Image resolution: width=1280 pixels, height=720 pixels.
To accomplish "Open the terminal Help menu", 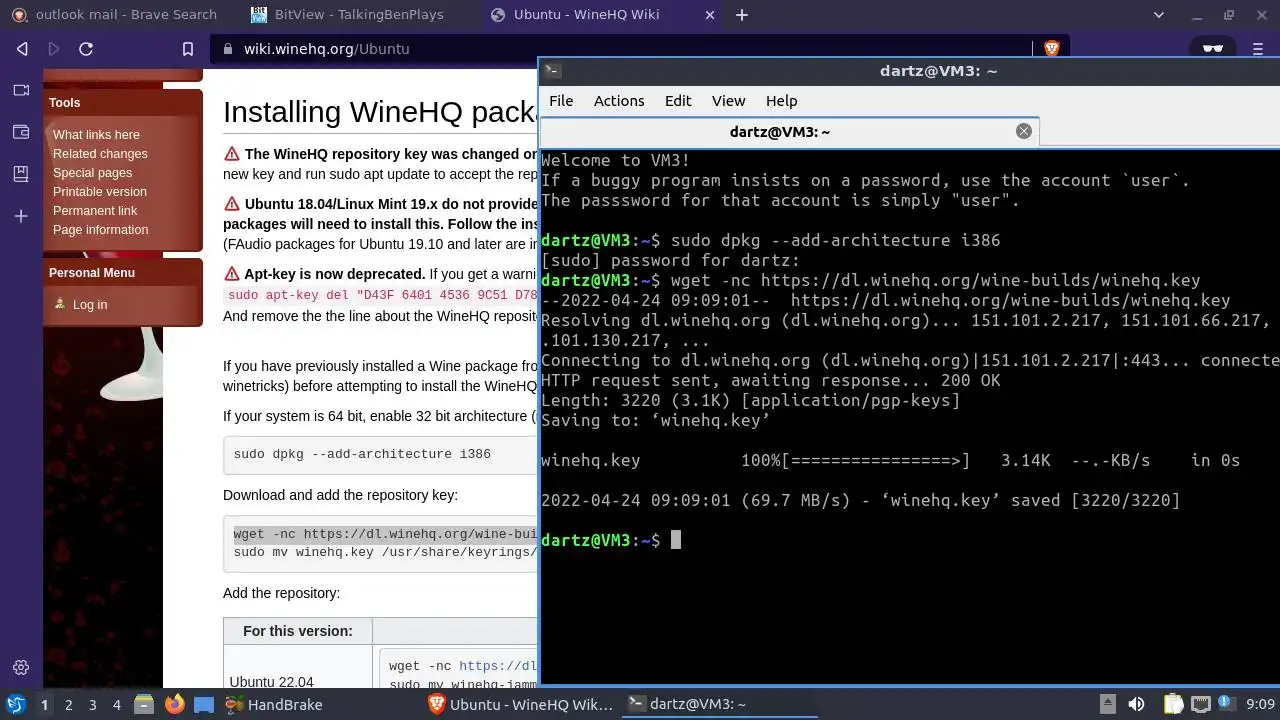I will (781, 101).
